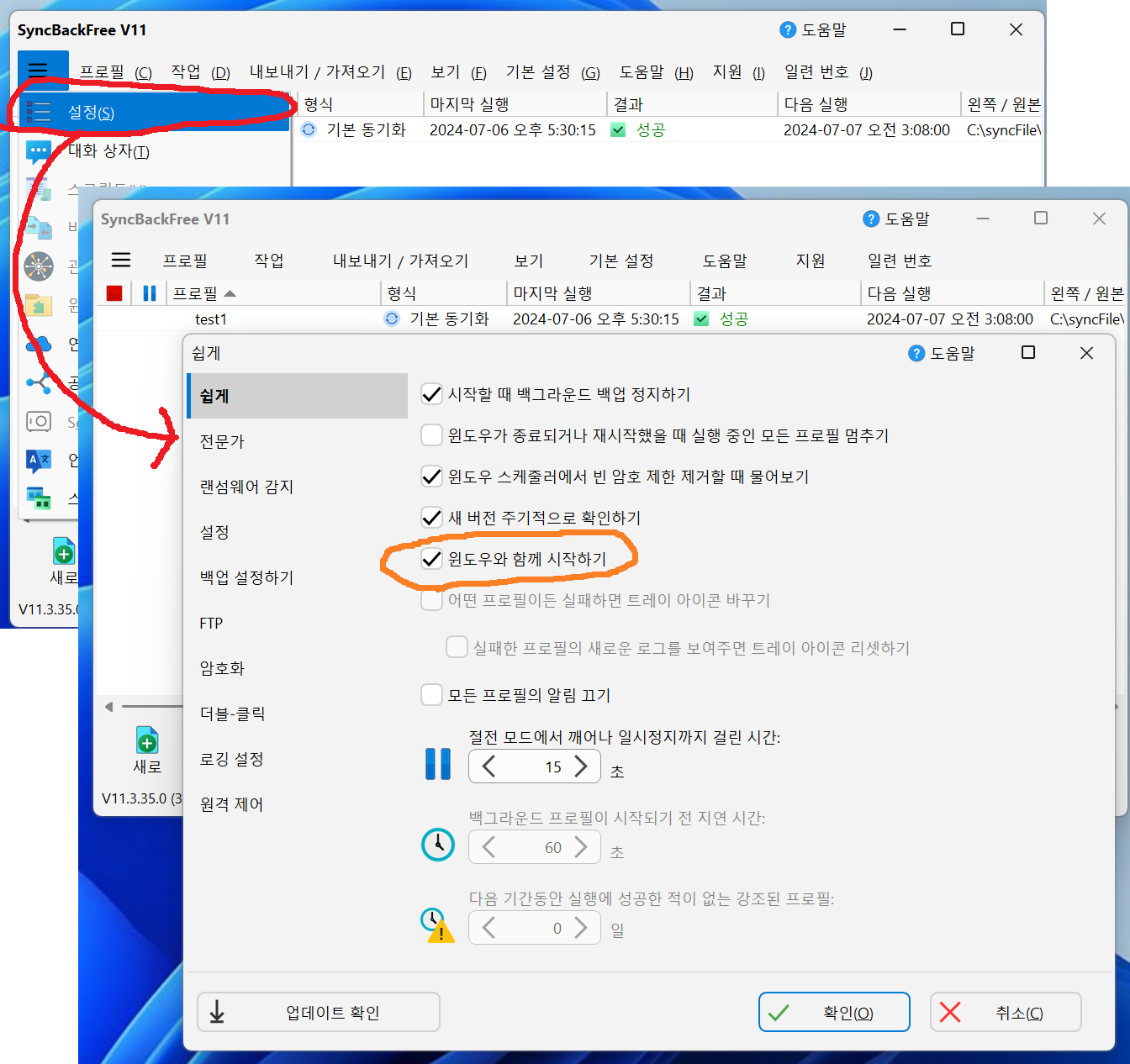Select 설정(S) in the dropdown menu

[155, 113]
